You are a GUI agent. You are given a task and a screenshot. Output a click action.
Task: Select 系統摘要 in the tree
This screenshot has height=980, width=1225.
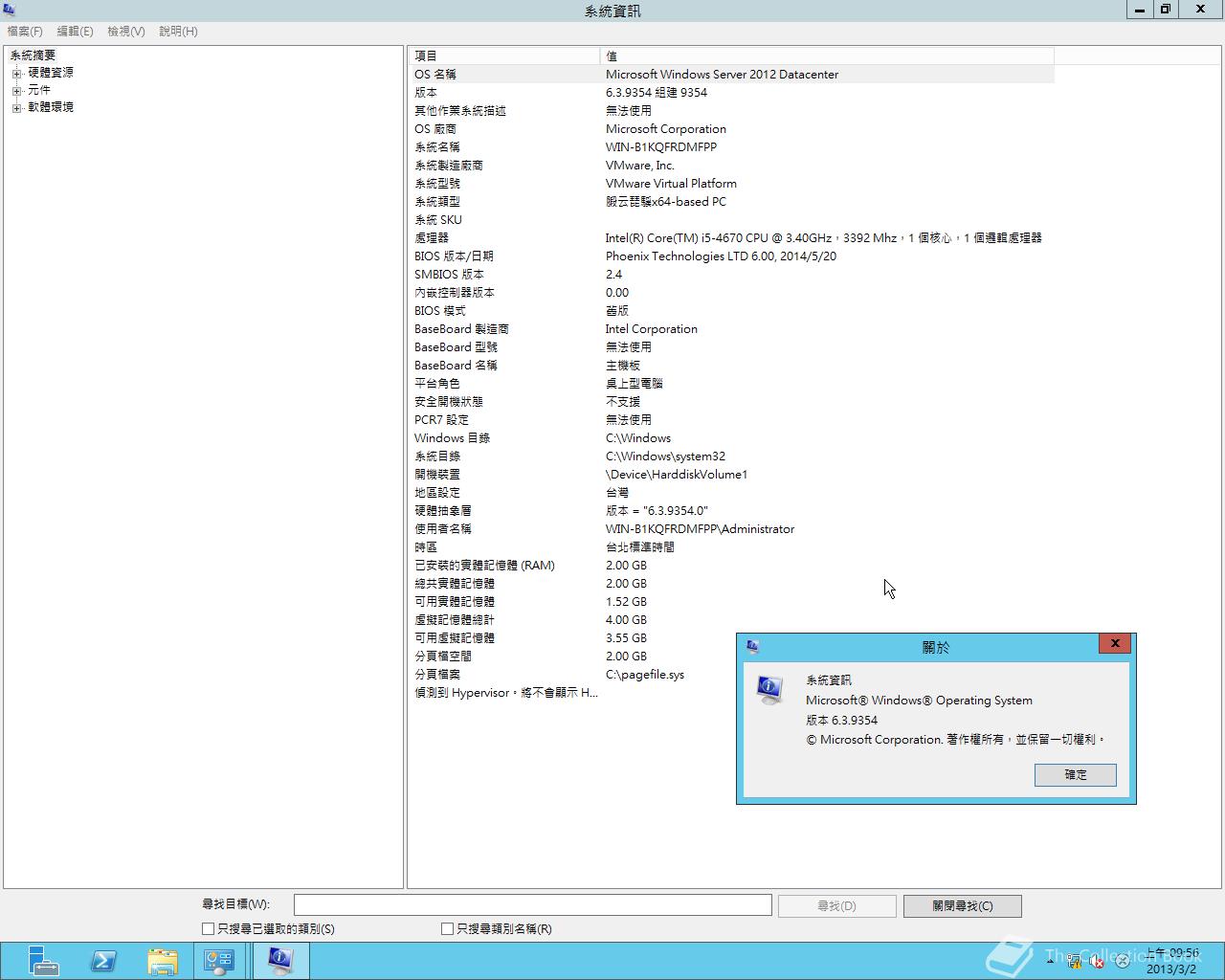pos(33,56)
